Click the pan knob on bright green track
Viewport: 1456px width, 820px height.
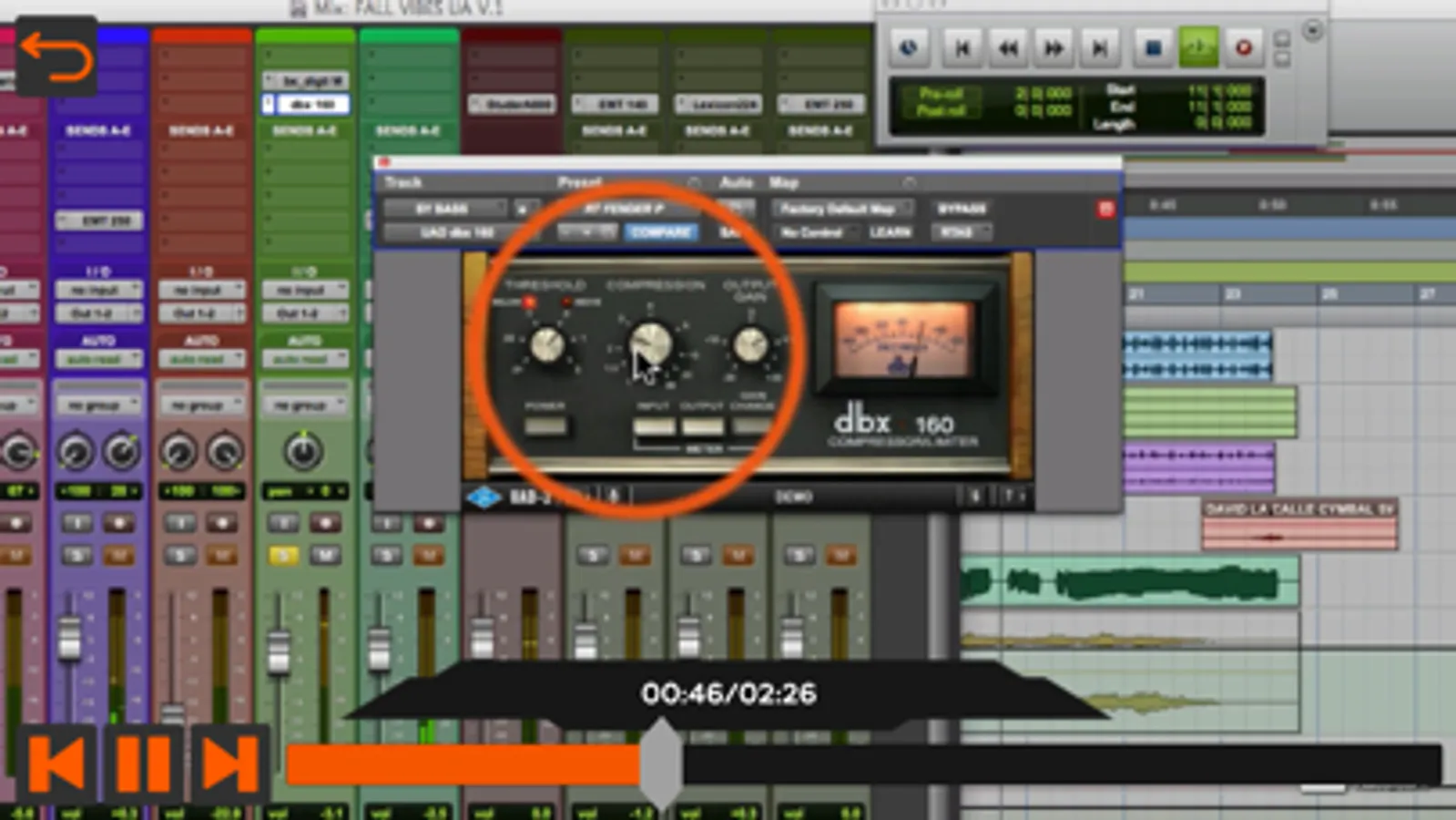[x=304, y=452]
